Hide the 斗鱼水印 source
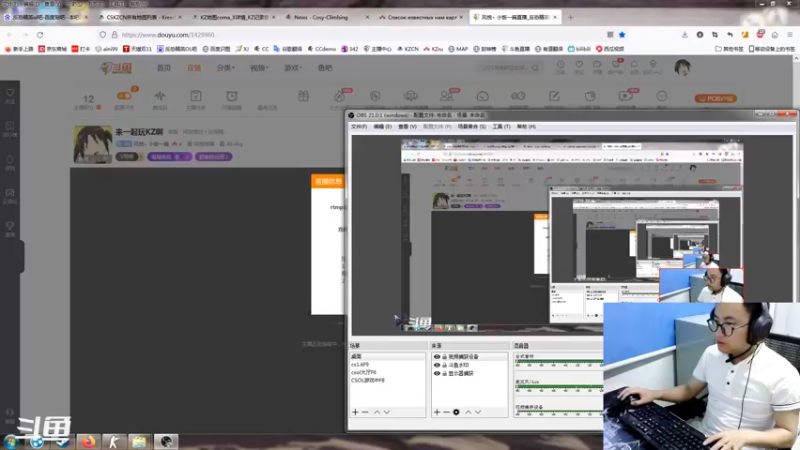The height and width of the screenshot is (450, 800). pos(437,365)
